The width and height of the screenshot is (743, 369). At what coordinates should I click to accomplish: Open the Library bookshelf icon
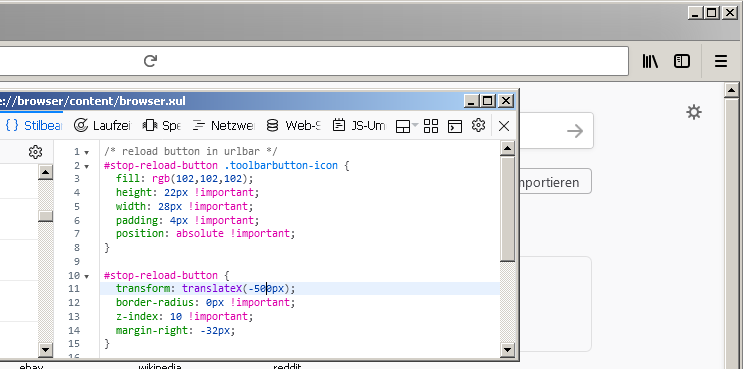(650, 61)
